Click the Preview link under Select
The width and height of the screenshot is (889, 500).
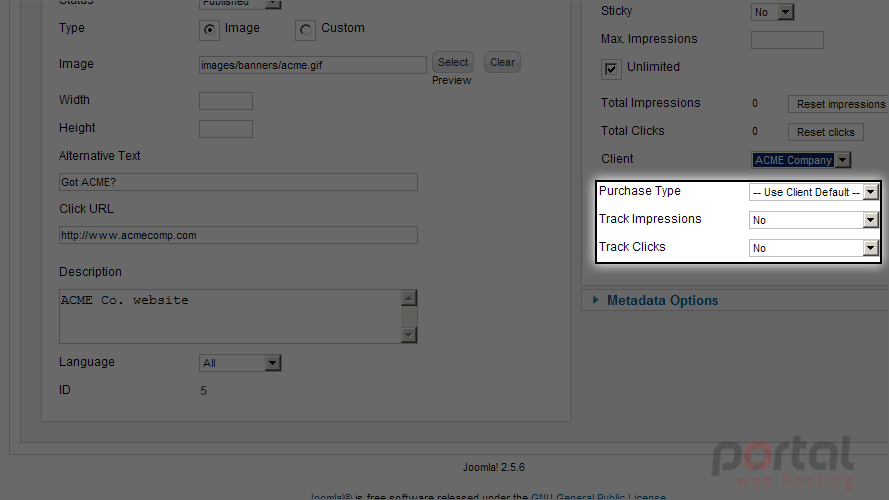click(451, 80)
